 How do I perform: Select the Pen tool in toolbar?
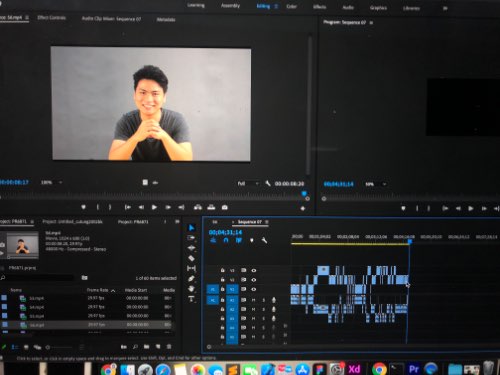191,279
